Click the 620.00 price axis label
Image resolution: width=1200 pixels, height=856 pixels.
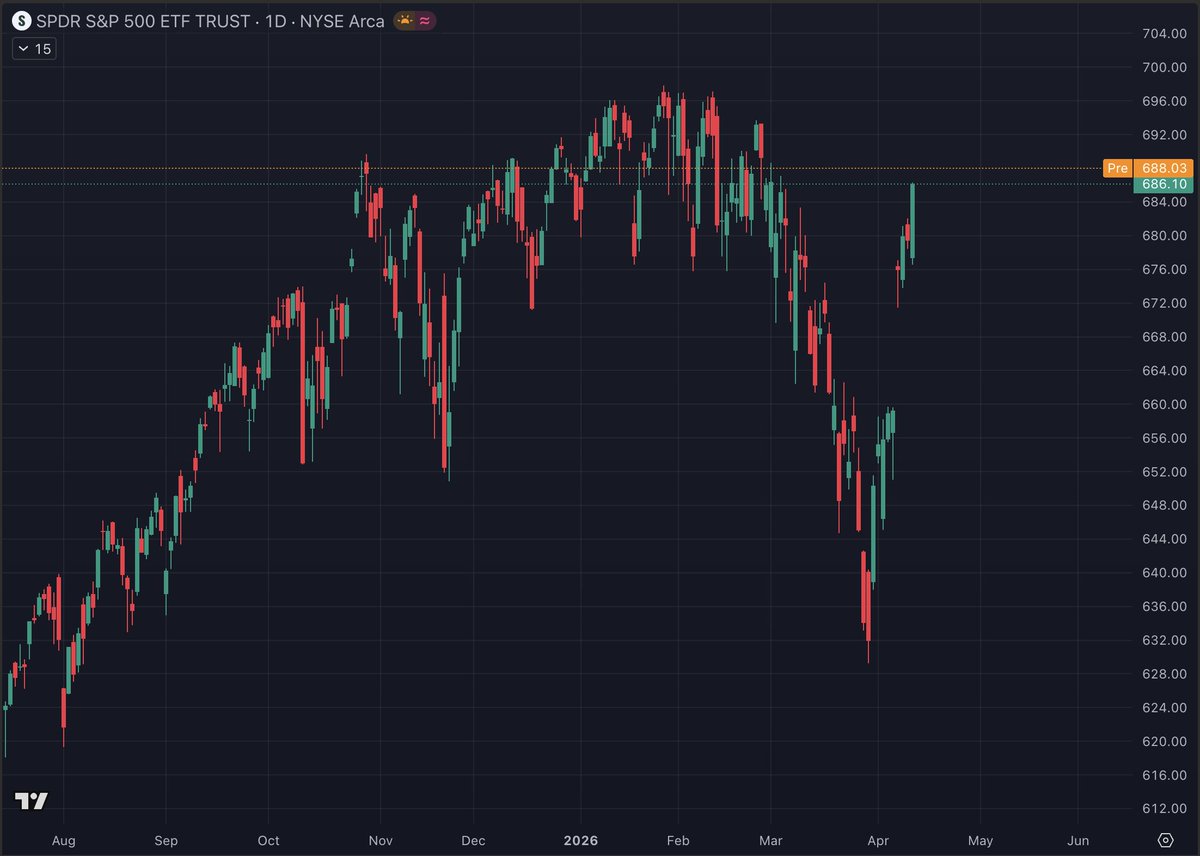1163,741
